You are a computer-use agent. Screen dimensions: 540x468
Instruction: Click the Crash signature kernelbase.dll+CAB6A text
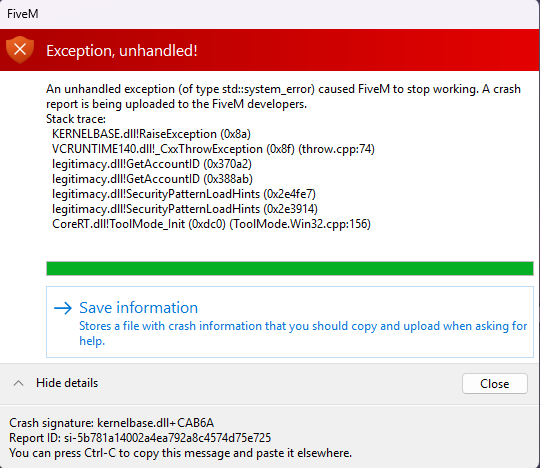(111, 423)
